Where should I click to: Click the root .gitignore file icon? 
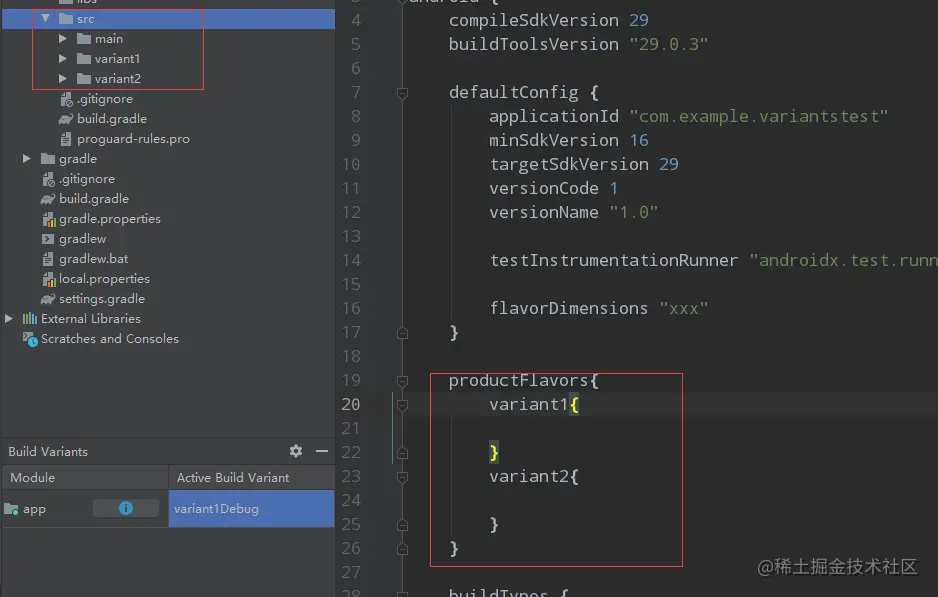pos(48,179)
